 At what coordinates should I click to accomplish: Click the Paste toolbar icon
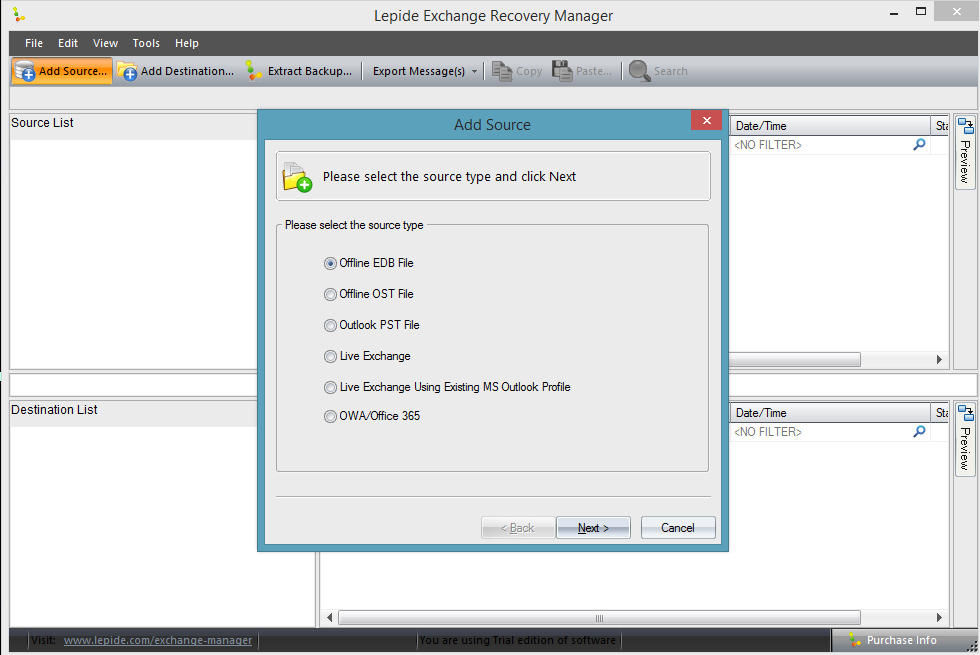[x=562, y=71]
